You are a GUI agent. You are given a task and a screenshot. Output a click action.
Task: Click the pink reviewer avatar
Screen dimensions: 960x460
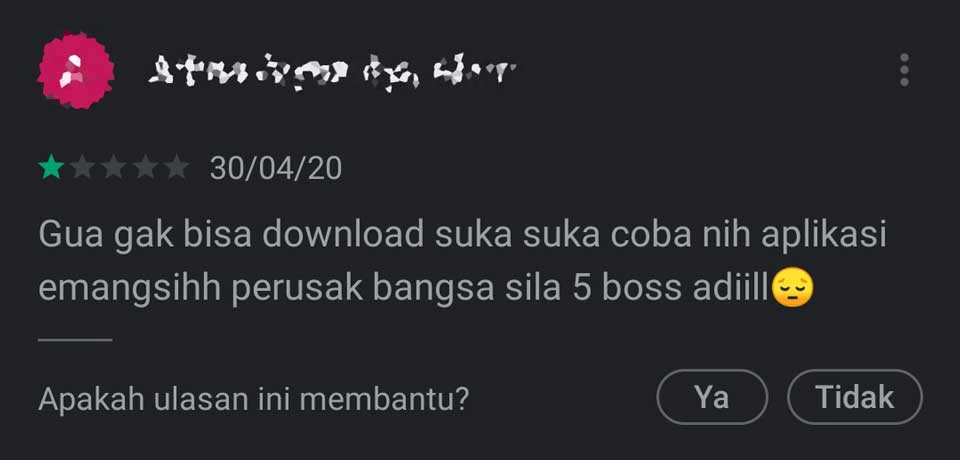pos(76,70)
